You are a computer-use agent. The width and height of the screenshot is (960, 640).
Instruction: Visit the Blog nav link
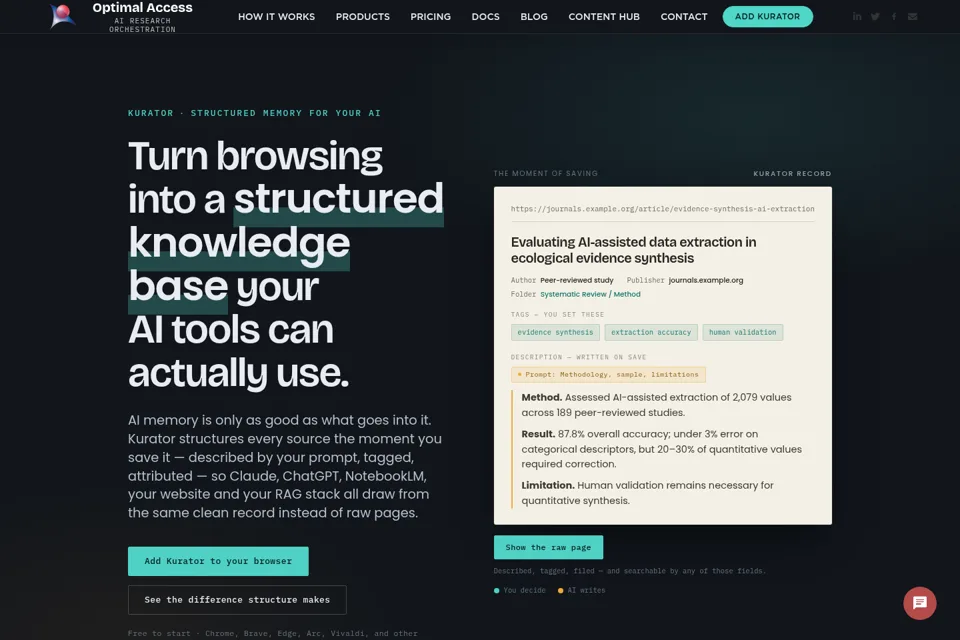534,17
